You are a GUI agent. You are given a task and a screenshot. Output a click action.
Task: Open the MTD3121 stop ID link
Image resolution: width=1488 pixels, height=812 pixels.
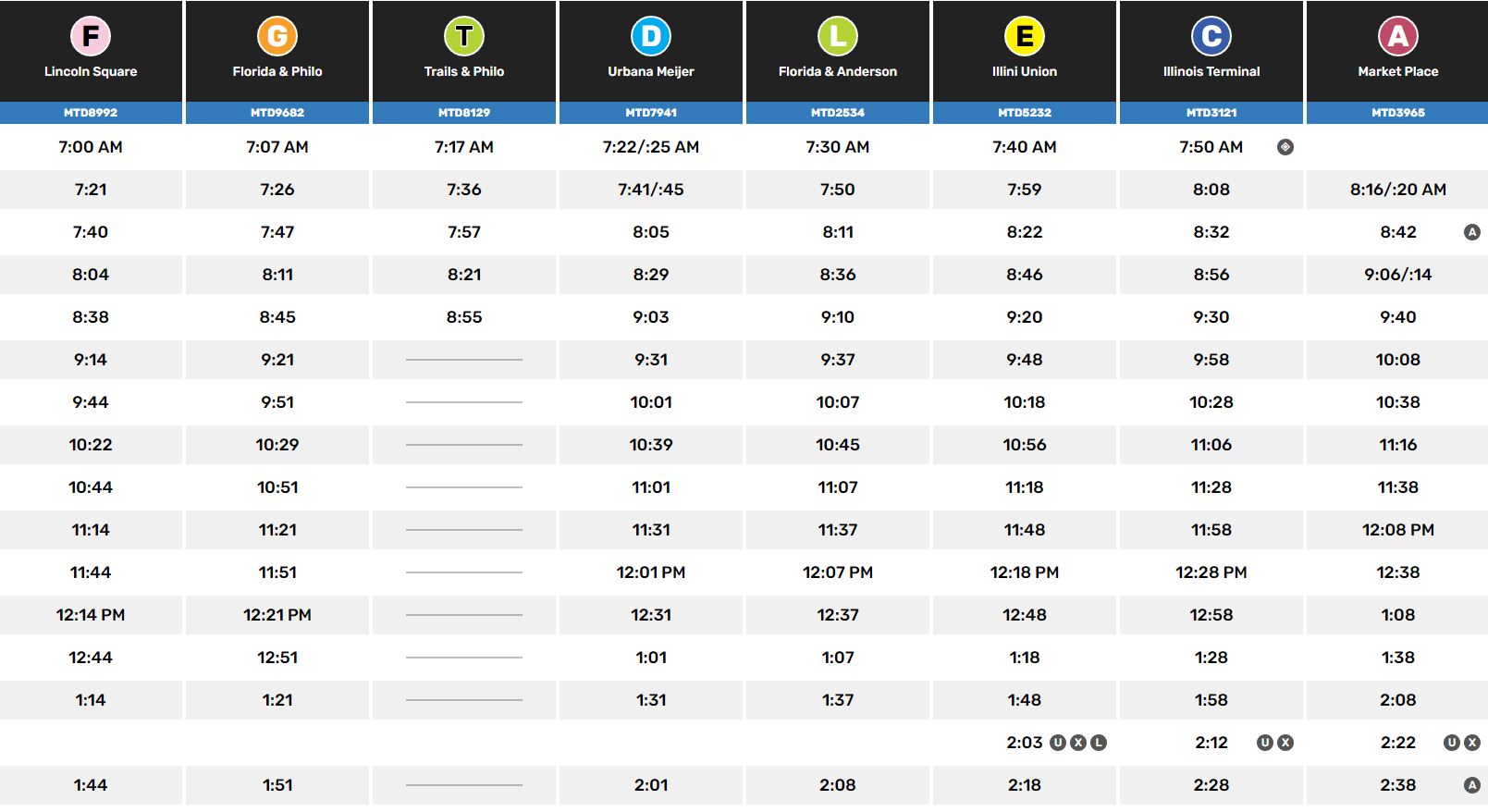pyautogui.click(x=1211, y=113)
